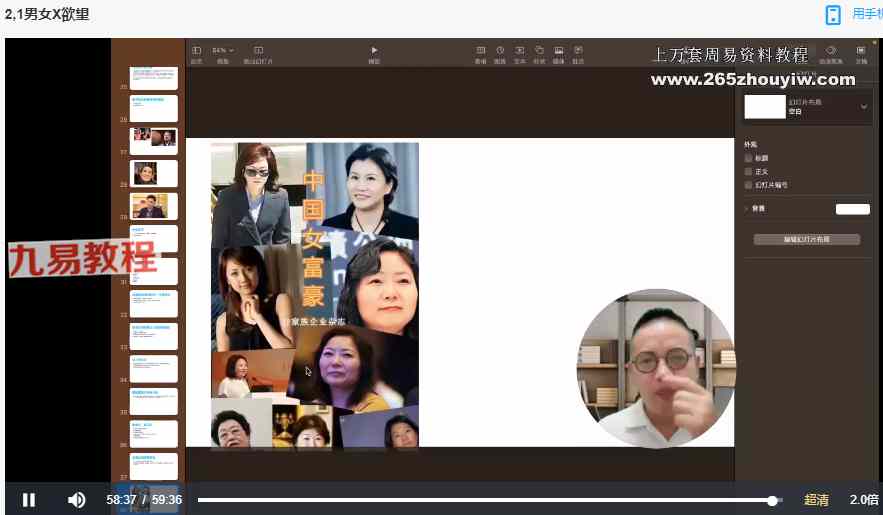Toggle the 幻灯片编号 slide number checkbox
This screenshot has height=515, width=883.
749,185
